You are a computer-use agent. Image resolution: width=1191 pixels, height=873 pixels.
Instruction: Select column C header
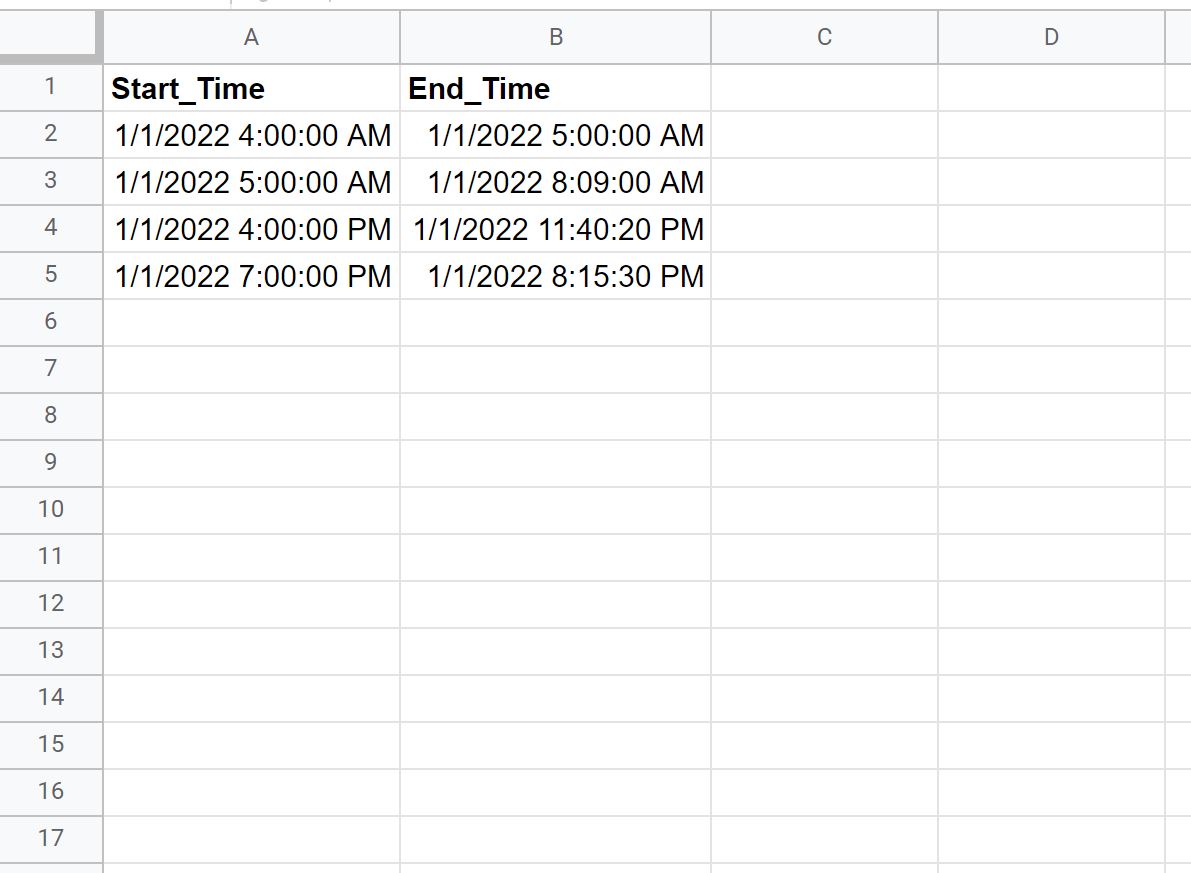click(x=824, y=37)
